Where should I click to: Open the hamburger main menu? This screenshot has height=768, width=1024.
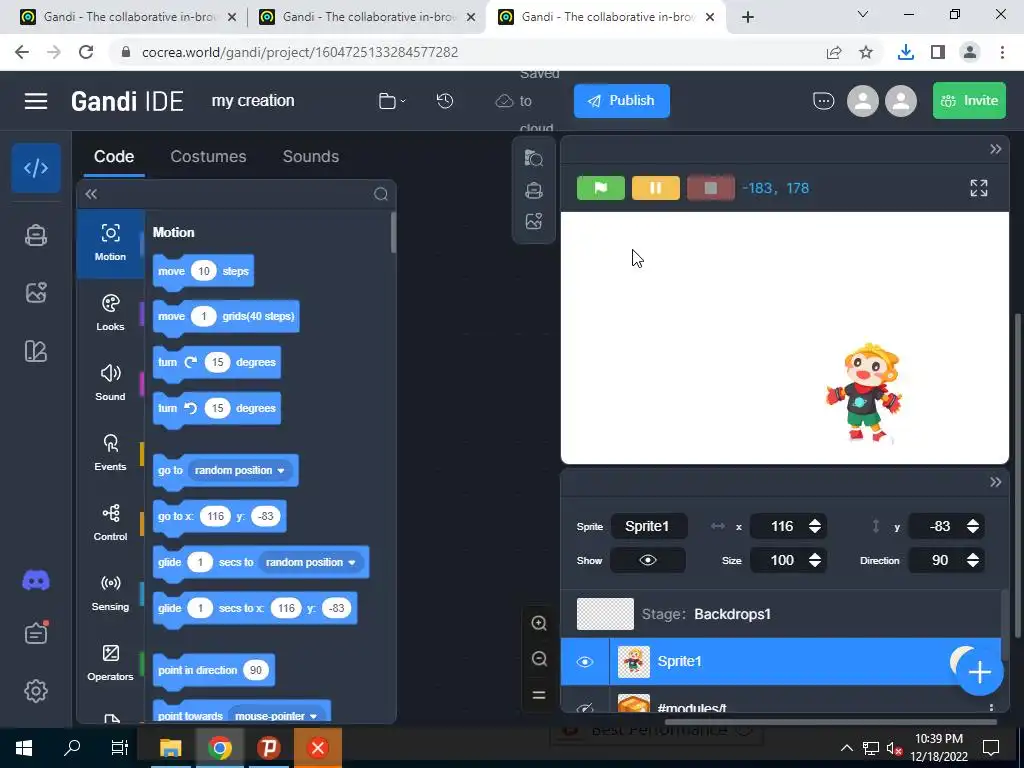coord(36,101)
